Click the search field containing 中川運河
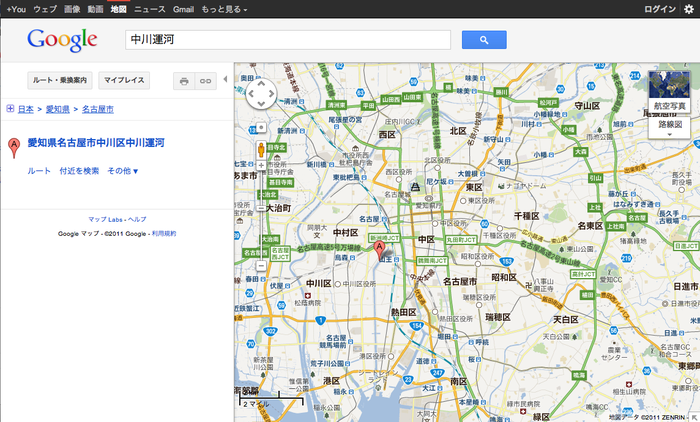 [288, 40]
